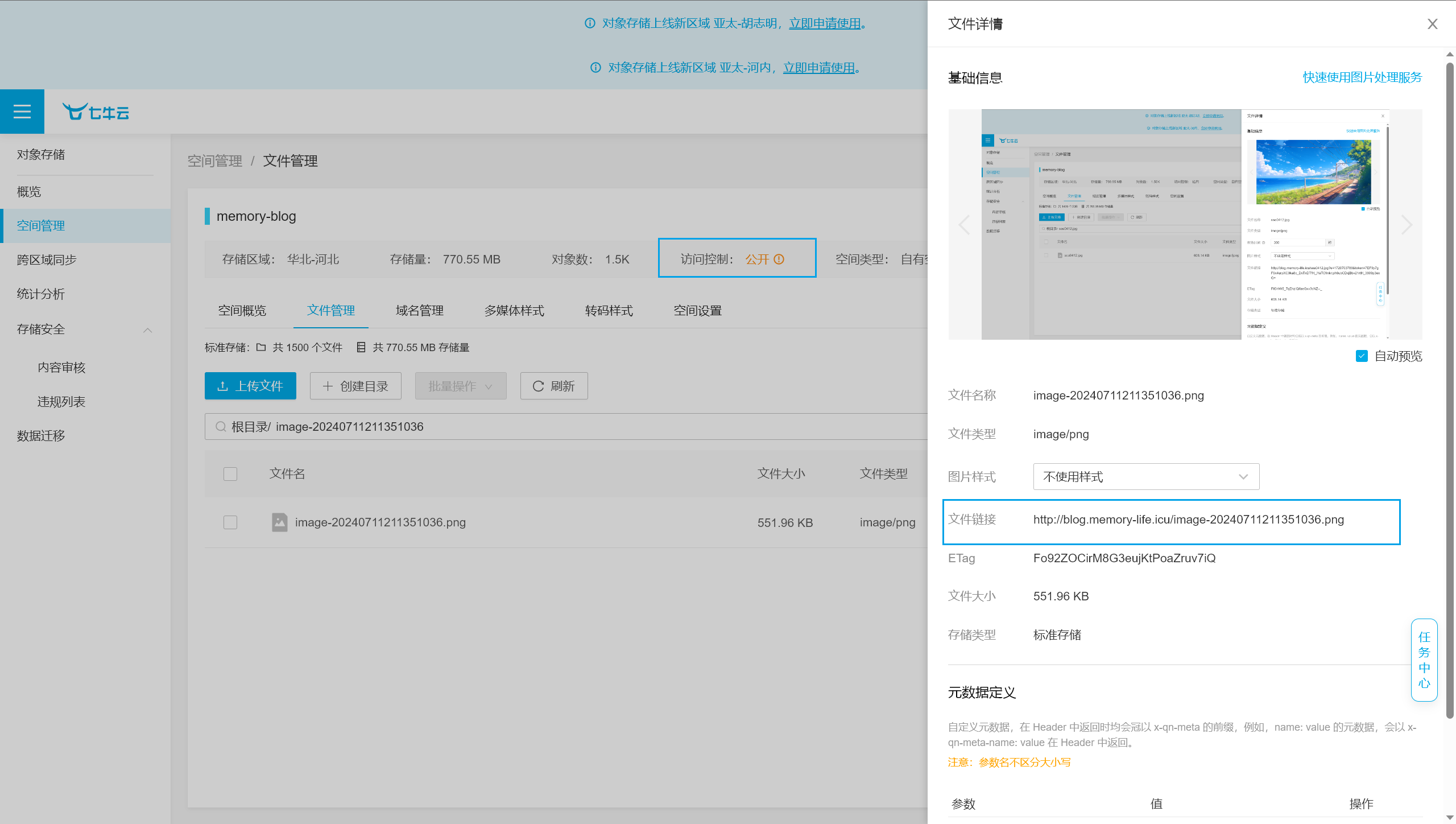Click the 文件名 column header

[287, 474]
